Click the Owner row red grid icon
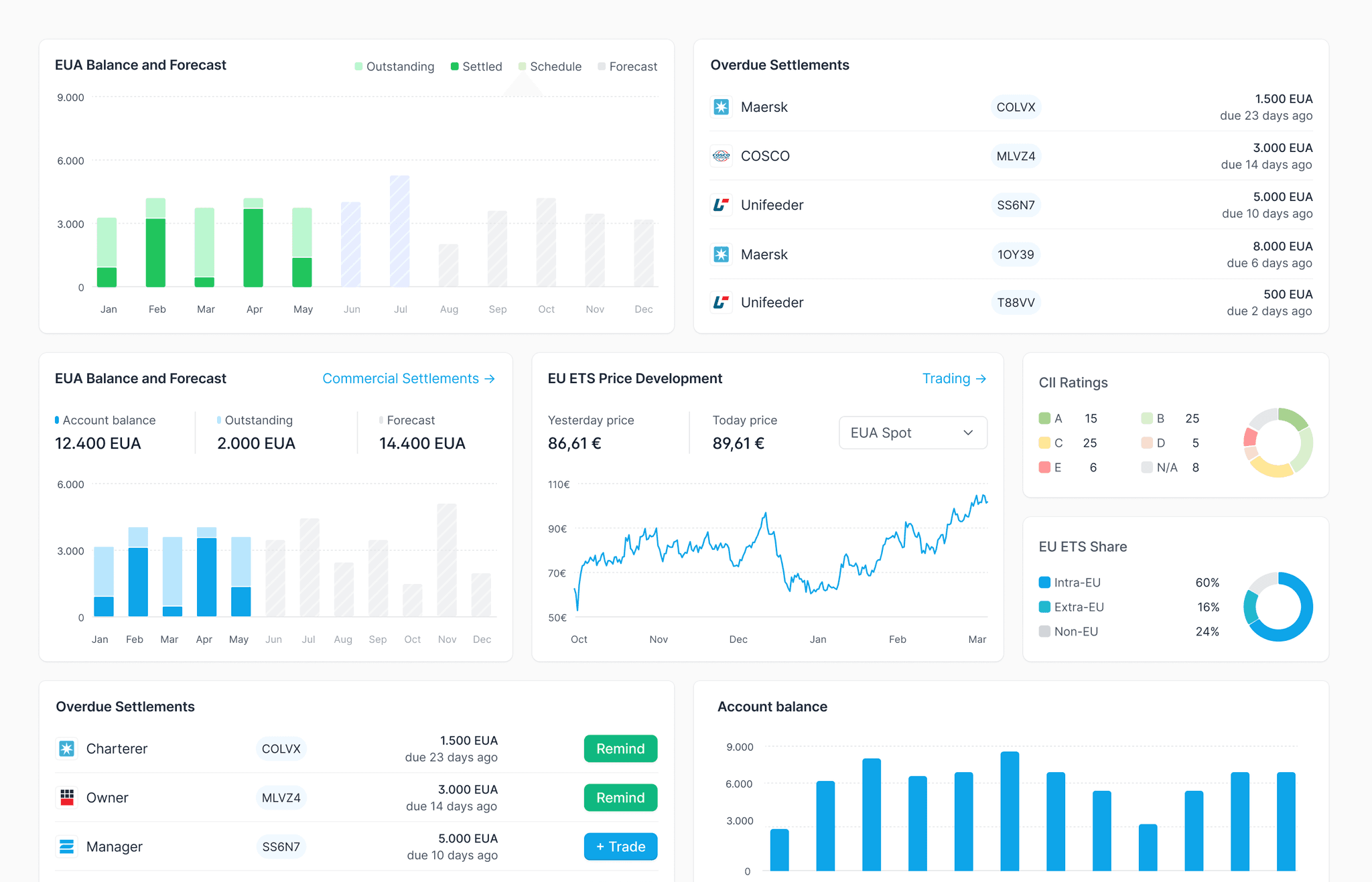 pos(66,798)
